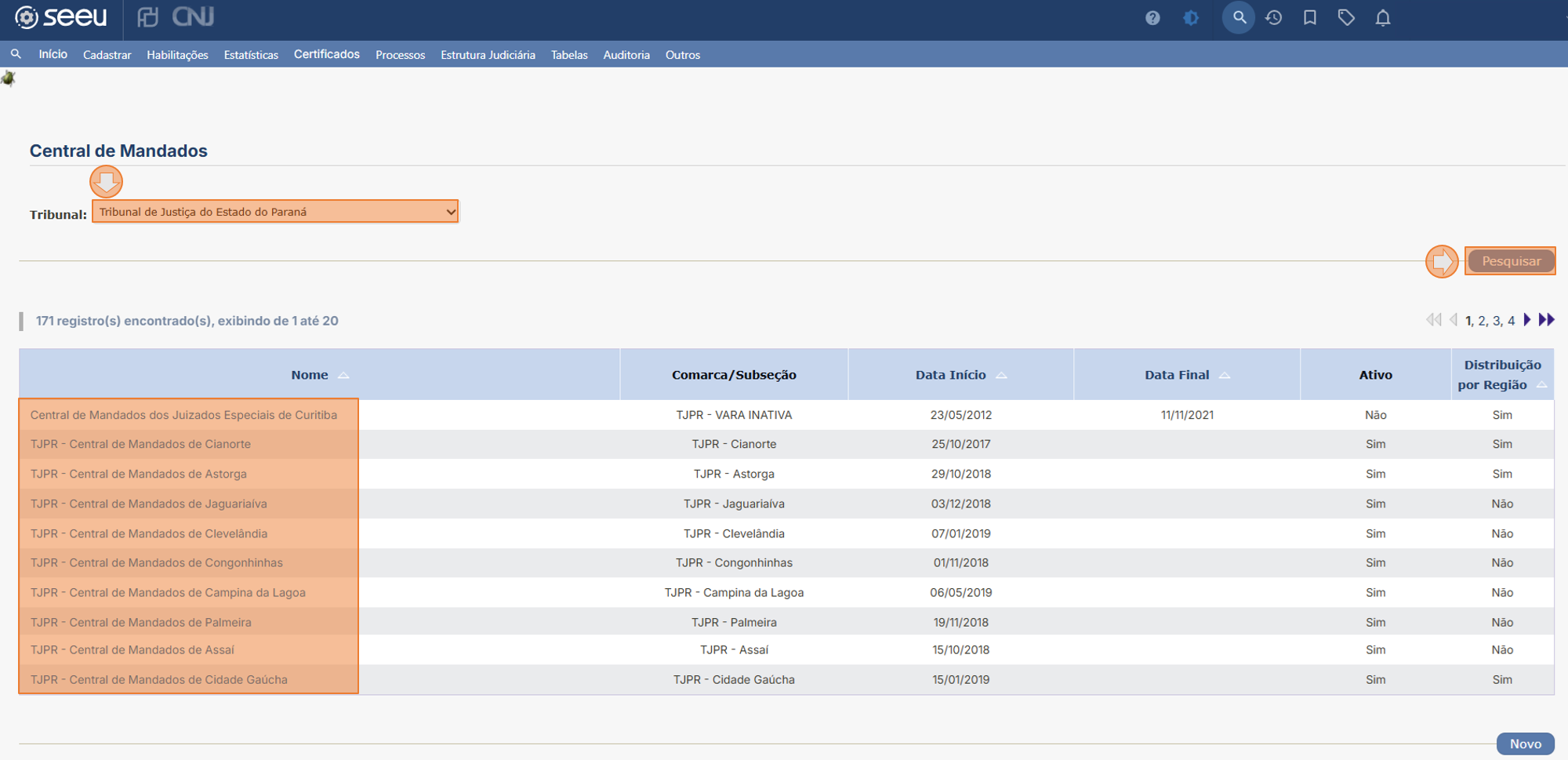Screen dimensions: 1568x760
Task: Click the 171 registro(s) encontrado(s) text
Action: [x=187, y=321]
